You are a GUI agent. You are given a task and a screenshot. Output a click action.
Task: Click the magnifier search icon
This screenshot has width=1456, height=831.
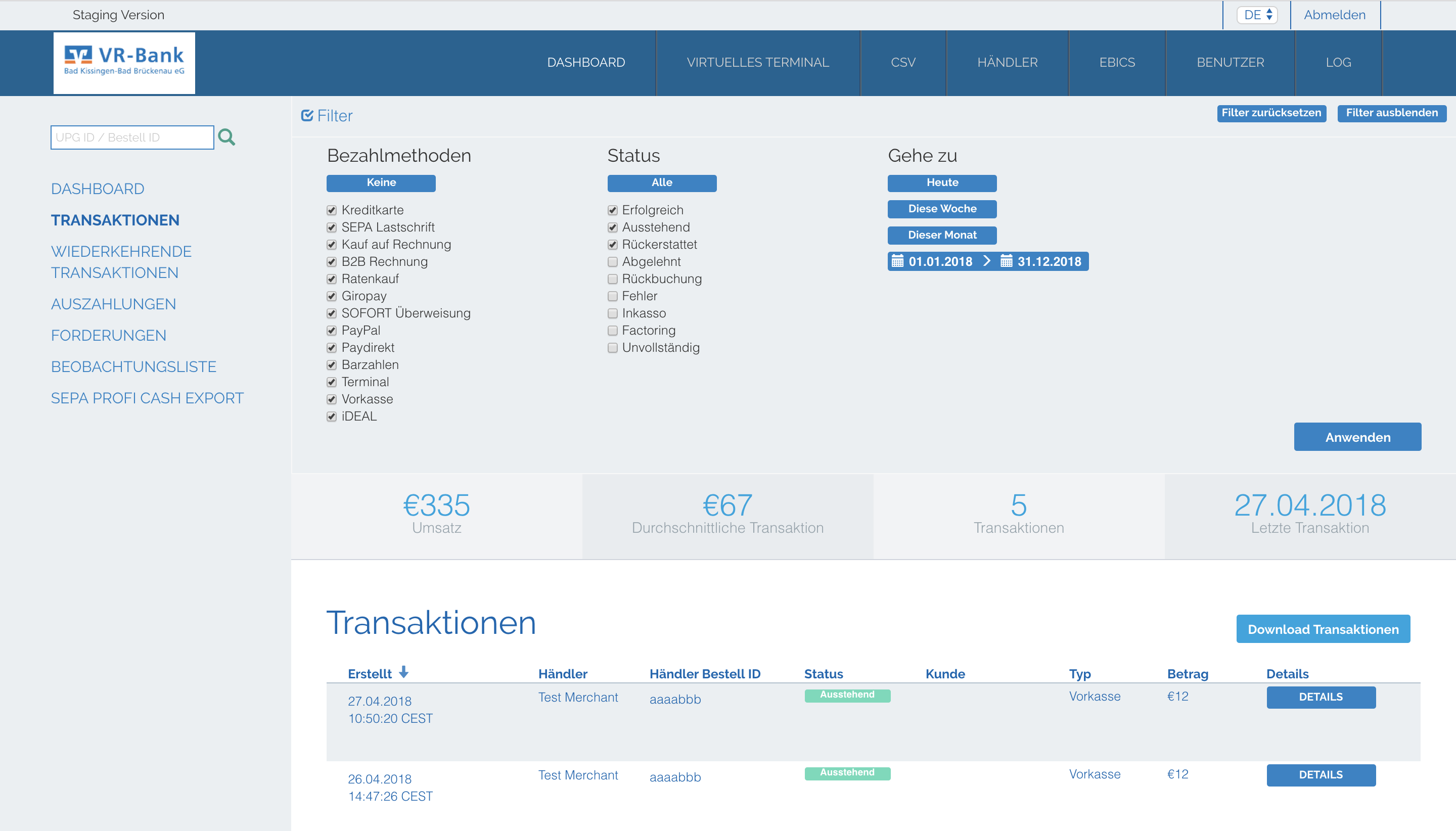(226, 137)
